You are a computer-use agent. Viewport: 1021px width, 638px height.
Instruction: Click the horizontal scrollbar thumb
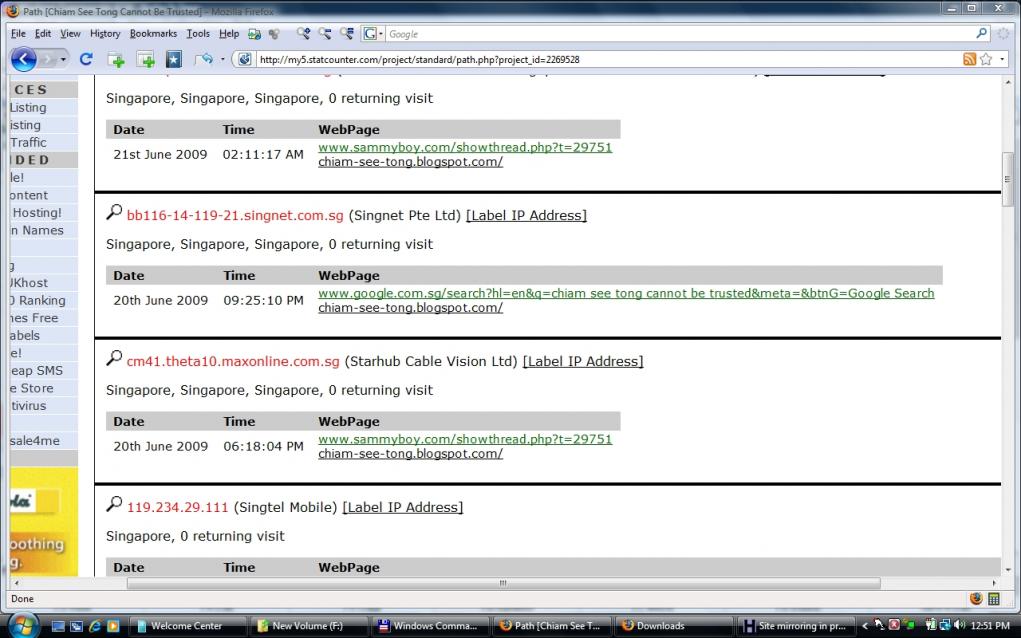click(503, 583)
